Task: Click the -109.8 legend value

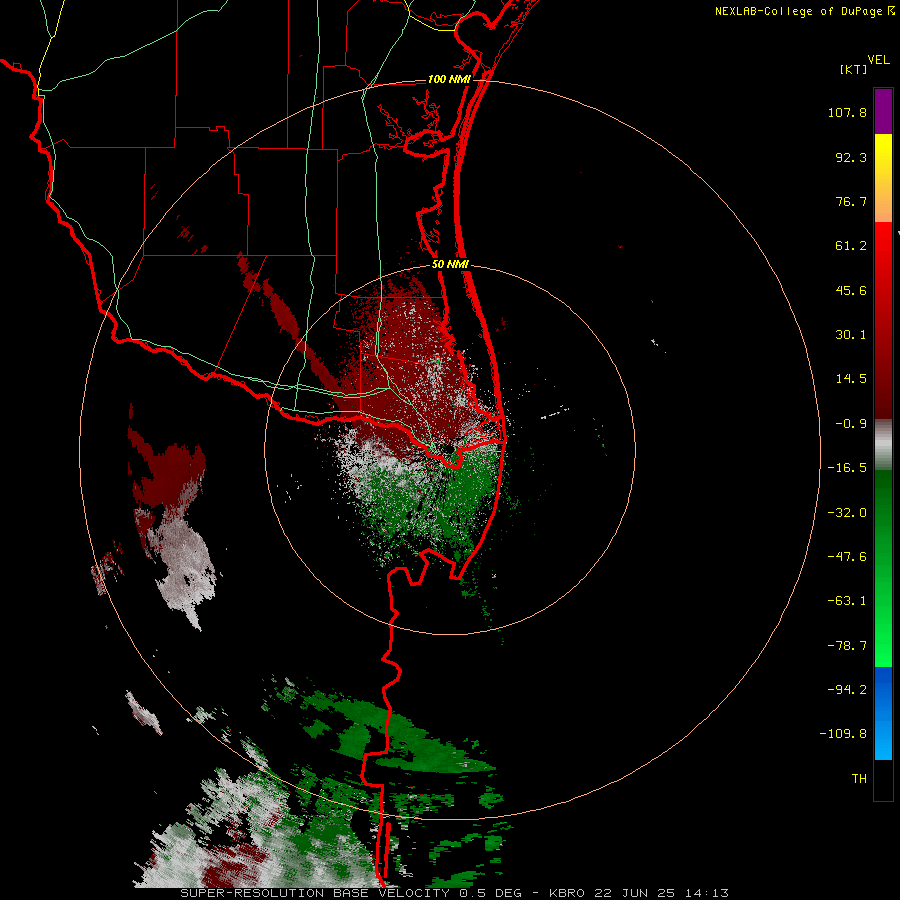Action: [843, 734]
